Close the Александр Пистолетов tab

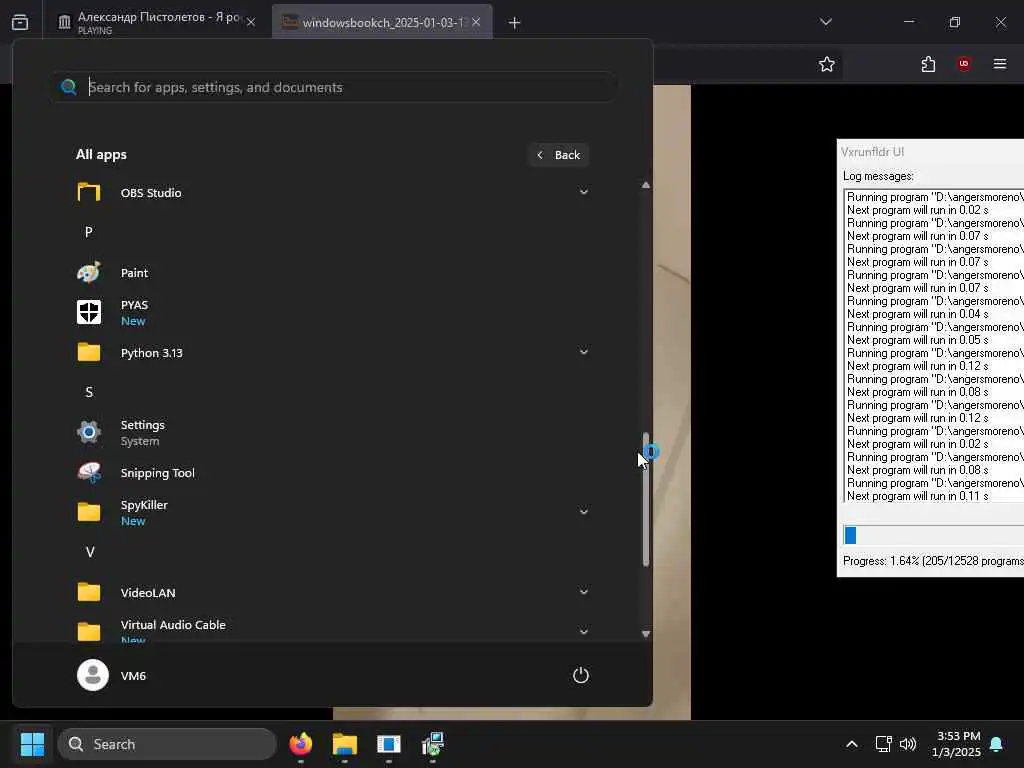click(251, 22)
